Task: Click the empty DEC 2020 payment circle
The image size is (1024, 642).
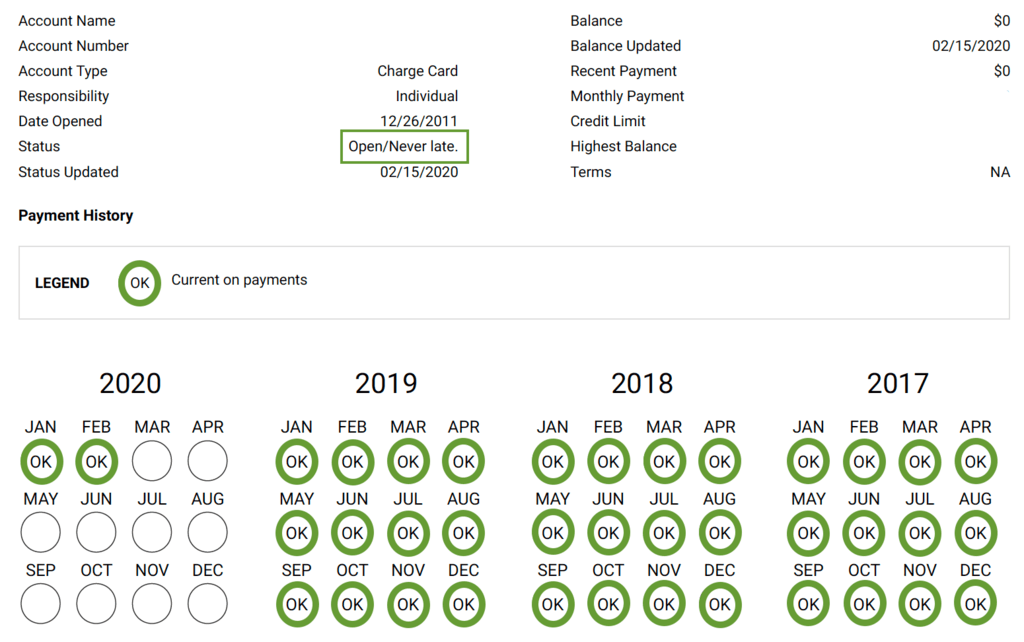Action: point(208,604)
